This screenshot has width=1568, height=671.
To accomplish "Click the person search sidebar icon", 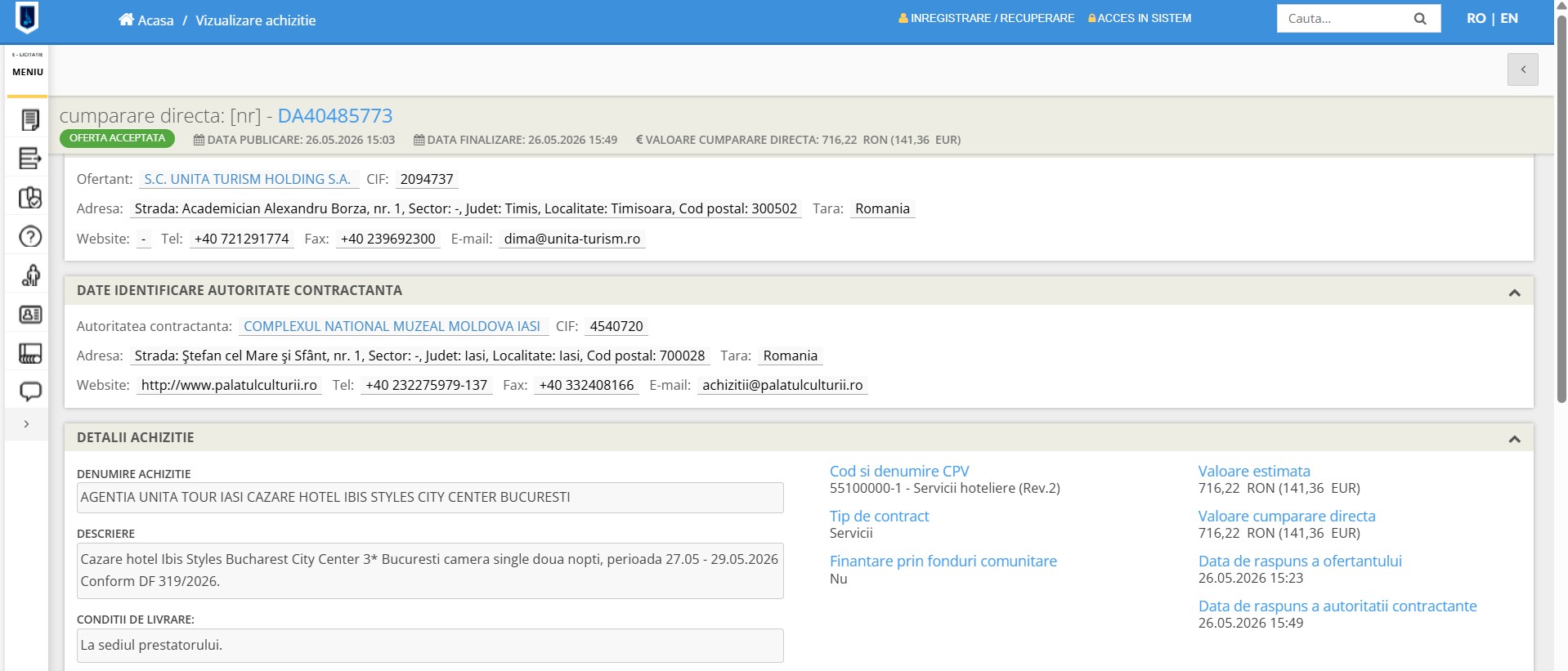I will tap(30, 275).
